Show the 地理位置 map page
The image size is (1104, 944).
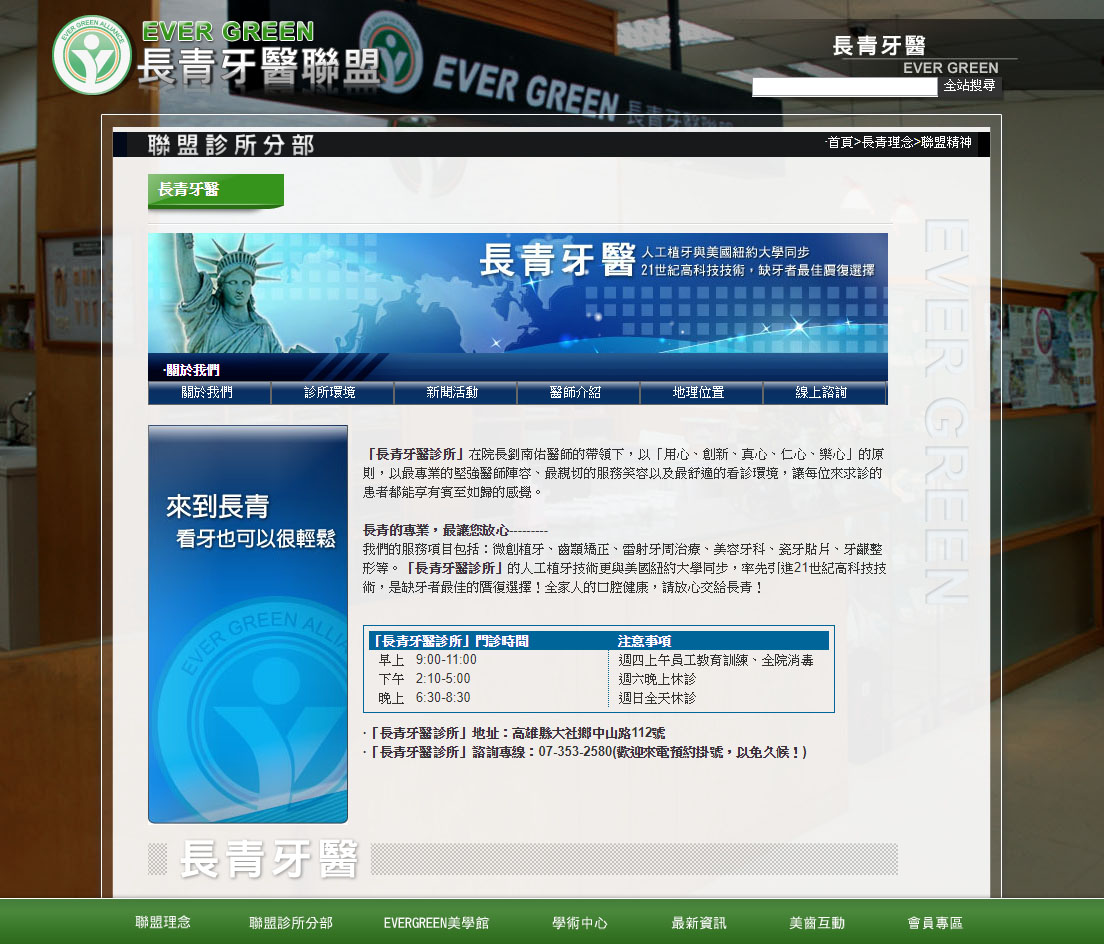(x=700, y=393)
